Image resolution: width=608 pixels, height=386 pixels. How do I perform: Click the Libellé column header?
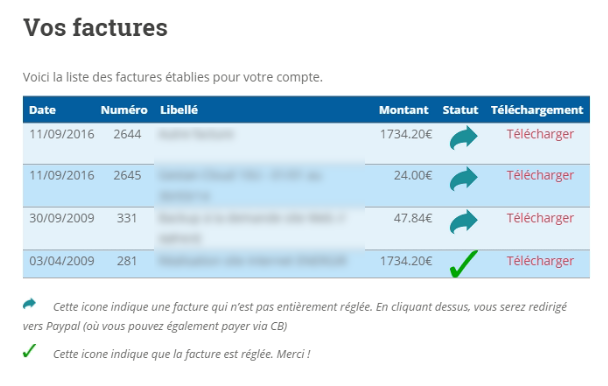[x=179, y=110]
